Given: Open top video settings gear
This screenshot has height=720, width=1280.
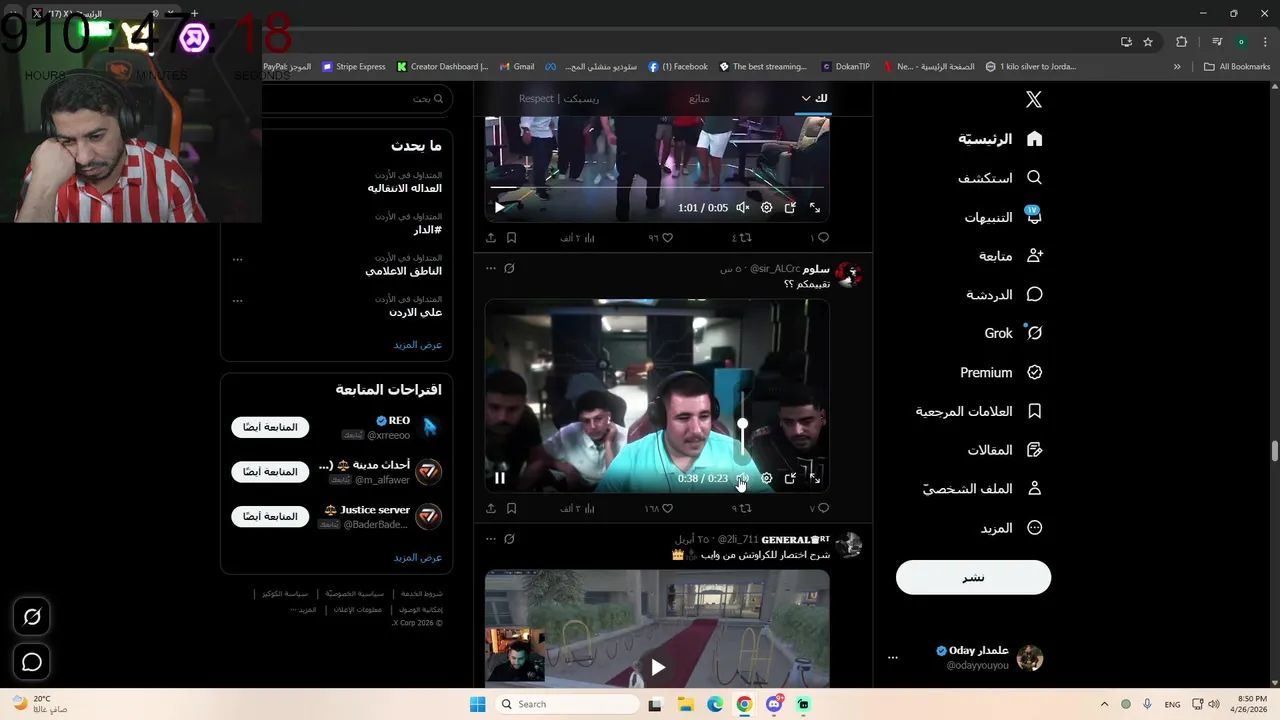Looking at the screenshot, I should click(x=766, y=208).
